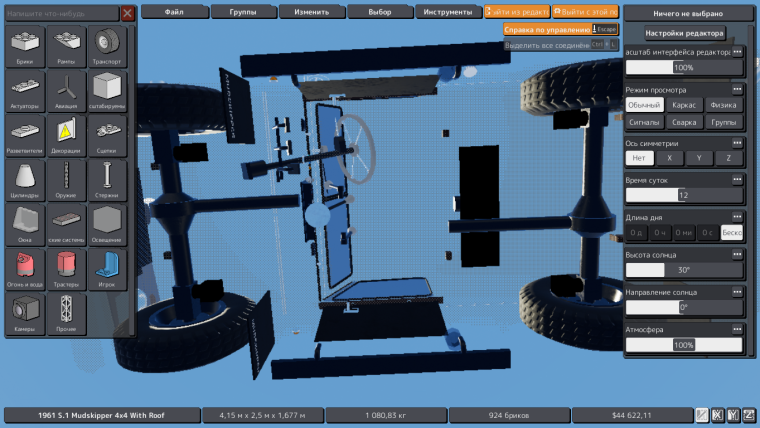760x428 pixels.
Task: Open the Брики brick category
Action: [25, 47]
